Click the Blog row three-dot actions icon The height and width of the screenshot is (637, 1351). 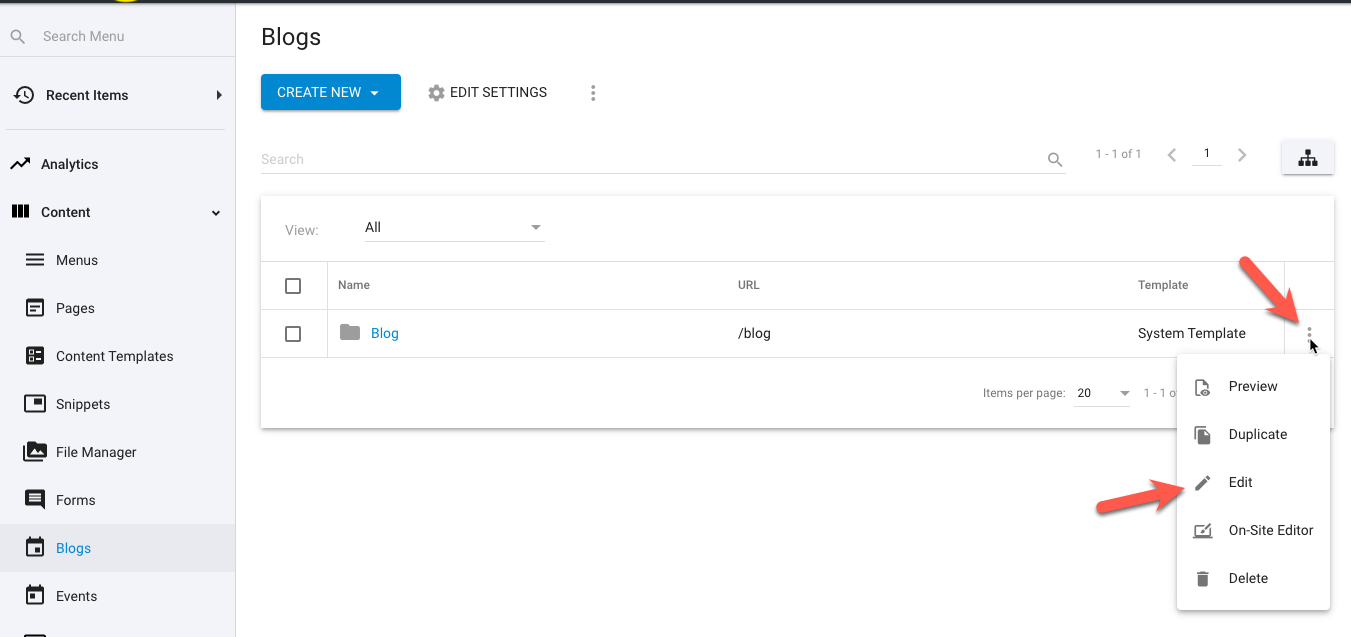tap(1308, 334)
